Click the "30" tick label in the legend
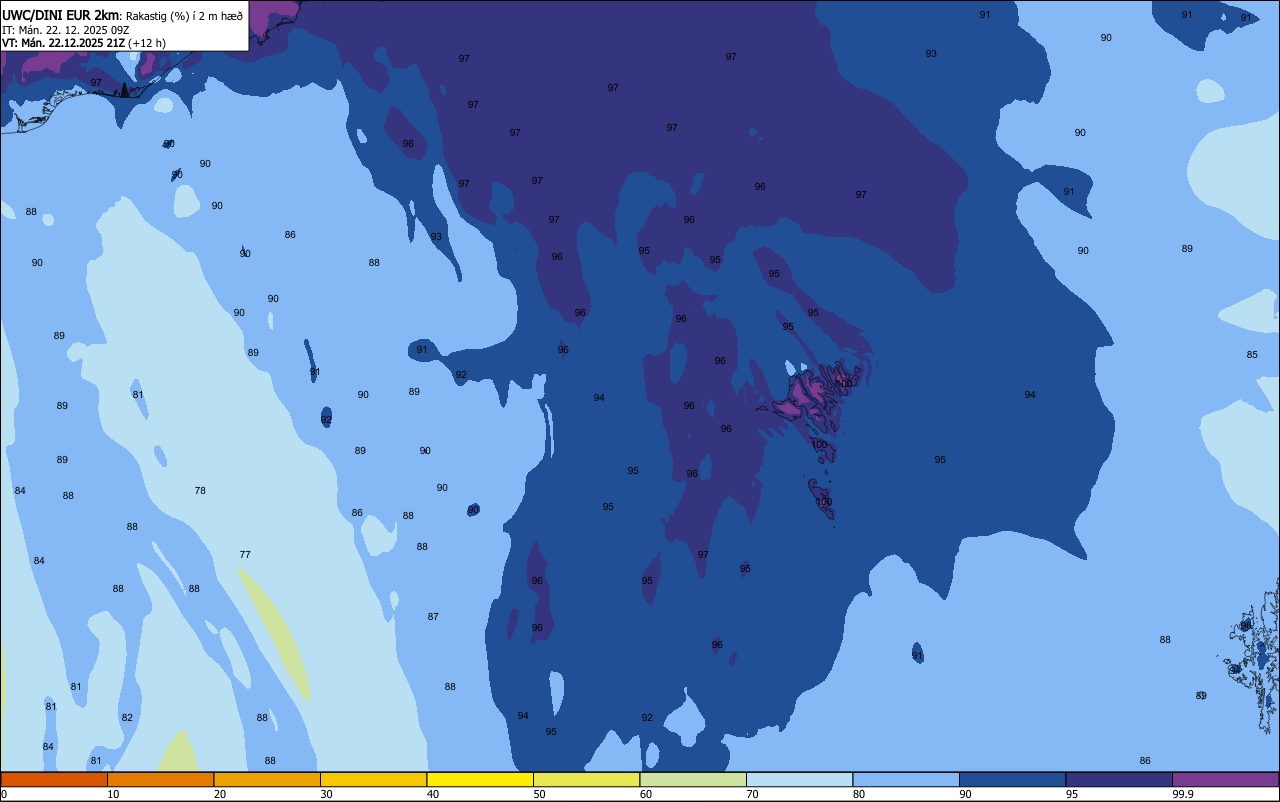Viewport: 1280px width, 802px height. coord(326,794)
